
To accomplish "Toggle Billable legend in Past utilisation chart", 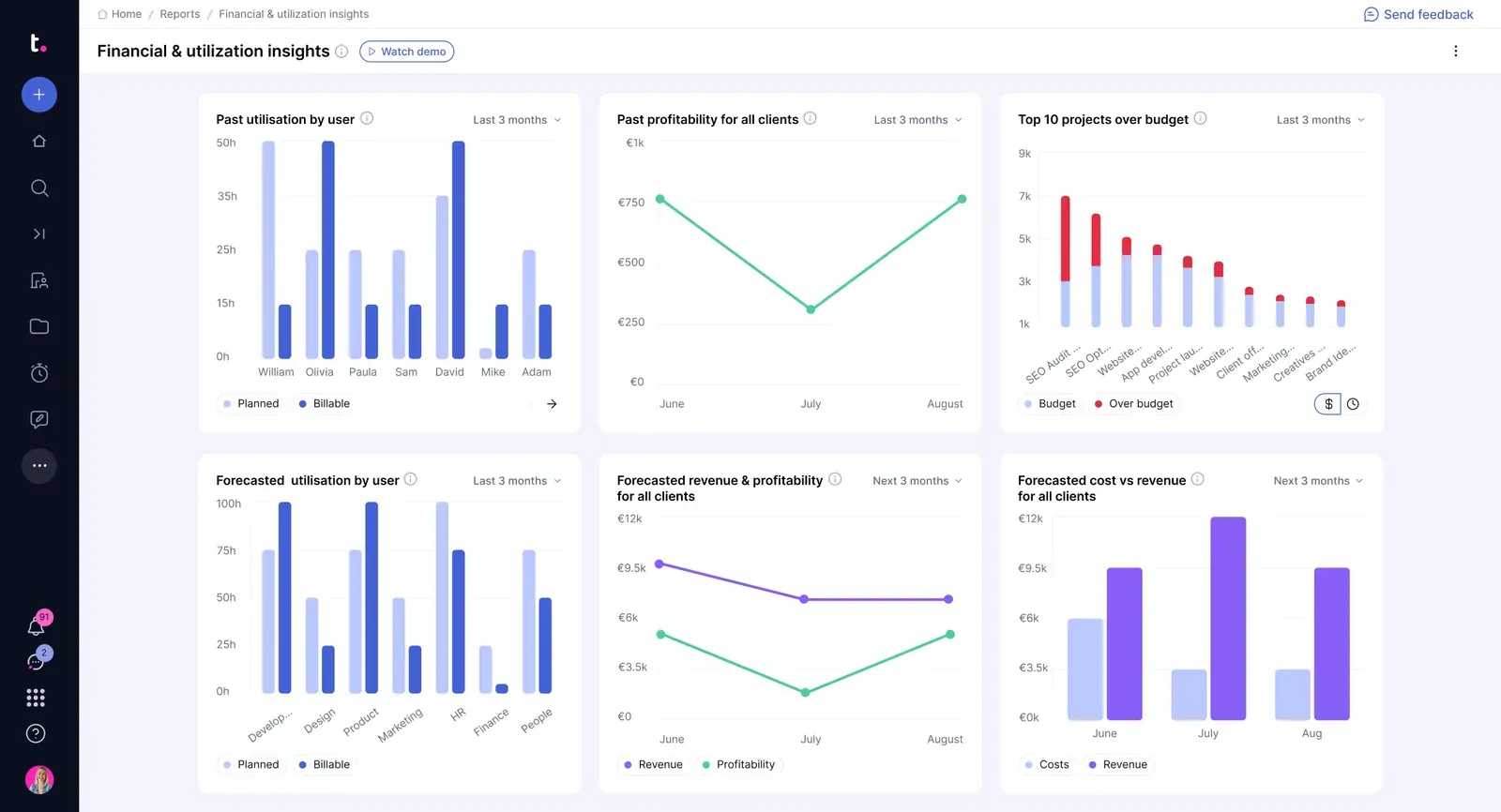I will click(325, 404).
